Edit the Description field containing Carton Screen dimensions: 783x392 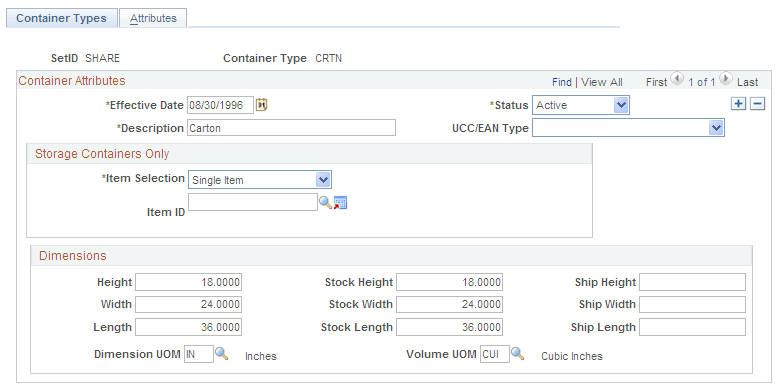tap(291, 128)
